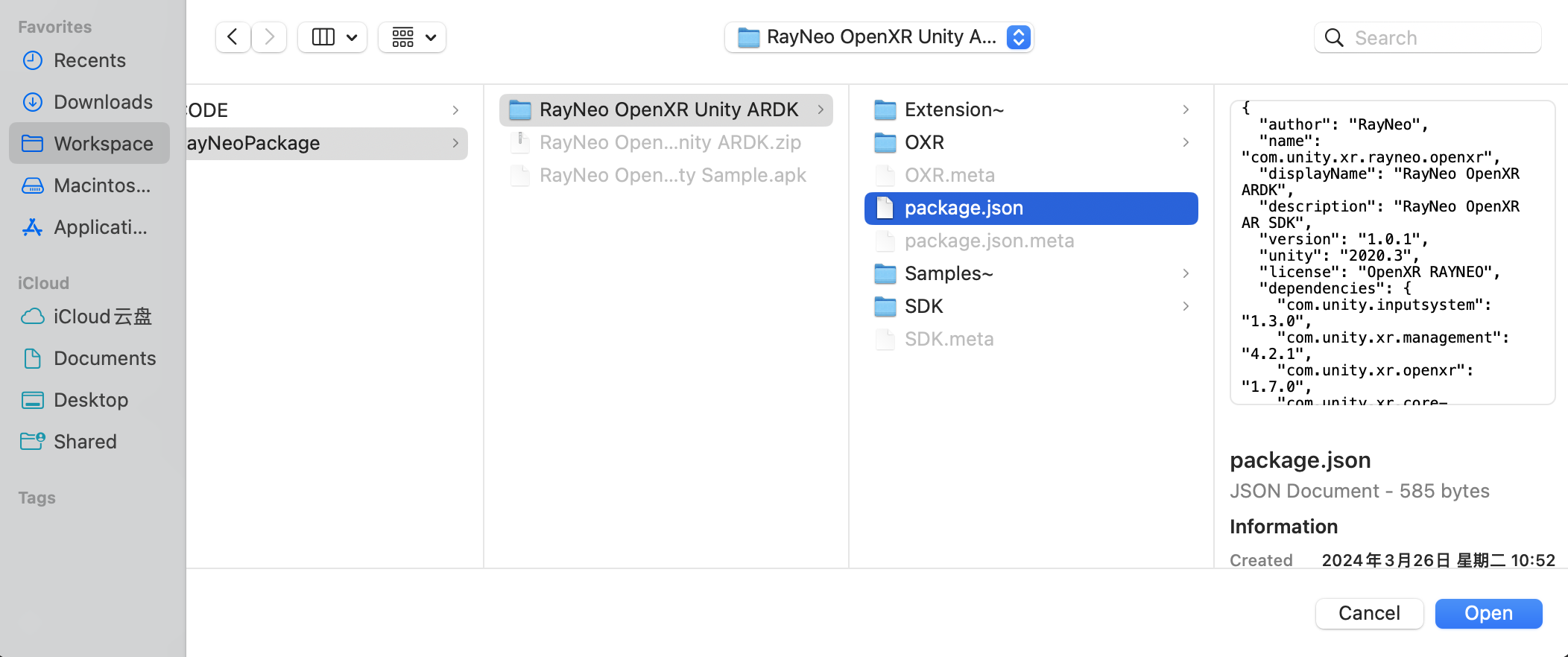Click the RayNeo OpenXR Unity ARDK folder icon

(x=519, y=110)
